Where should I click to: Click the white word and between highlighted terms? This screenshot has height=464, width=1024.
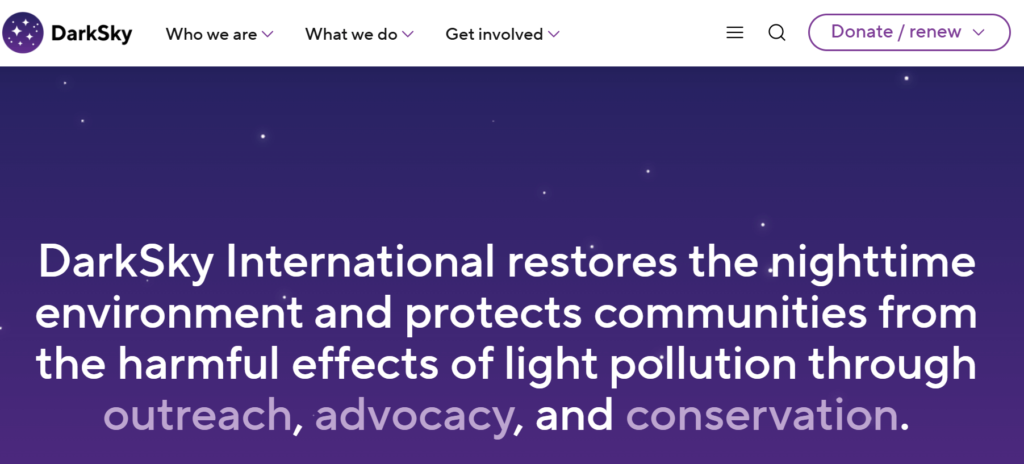pyautogui.click(x=574, y=416)
